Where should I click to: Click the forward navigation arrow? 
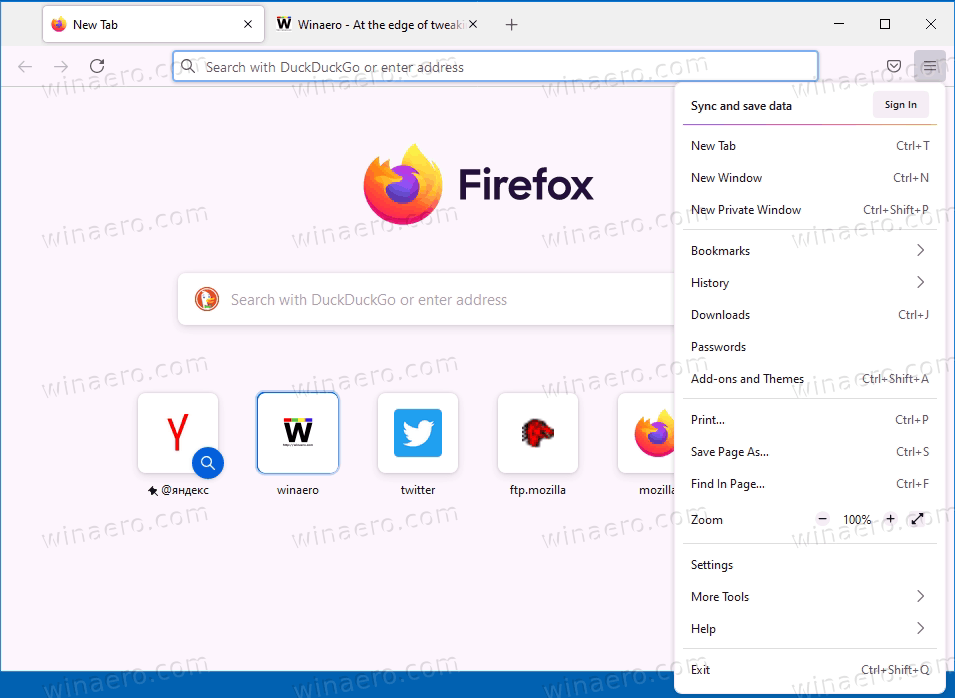coord(60,66)
